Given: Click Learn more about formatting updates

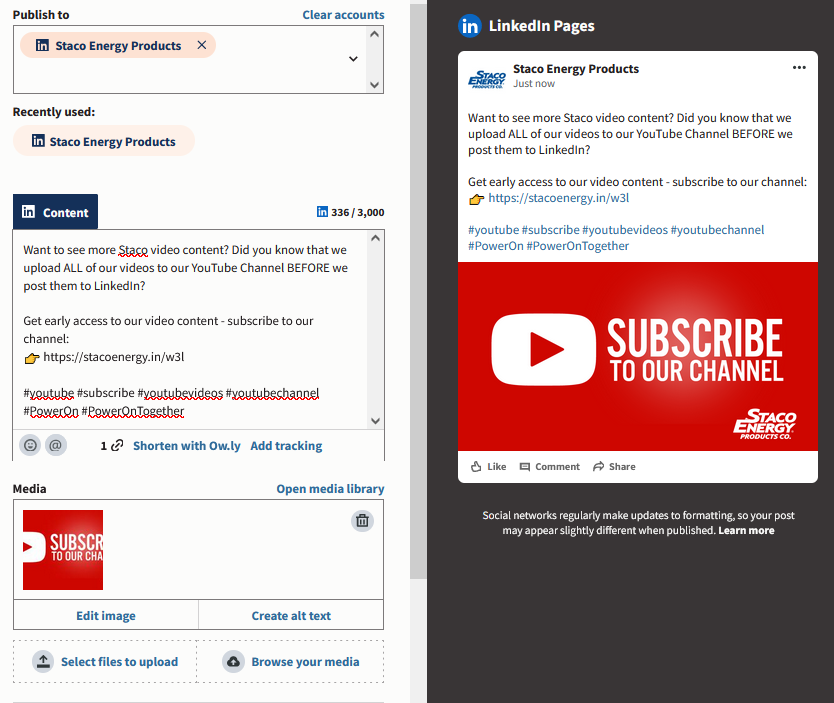Looking at the screenshot, I should 746,530.
